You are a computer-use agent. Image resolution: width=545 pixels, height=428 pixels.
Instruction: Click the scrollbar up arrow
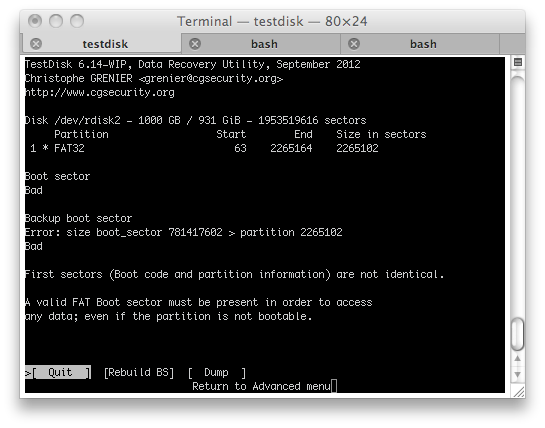click(x=518, y=358)
